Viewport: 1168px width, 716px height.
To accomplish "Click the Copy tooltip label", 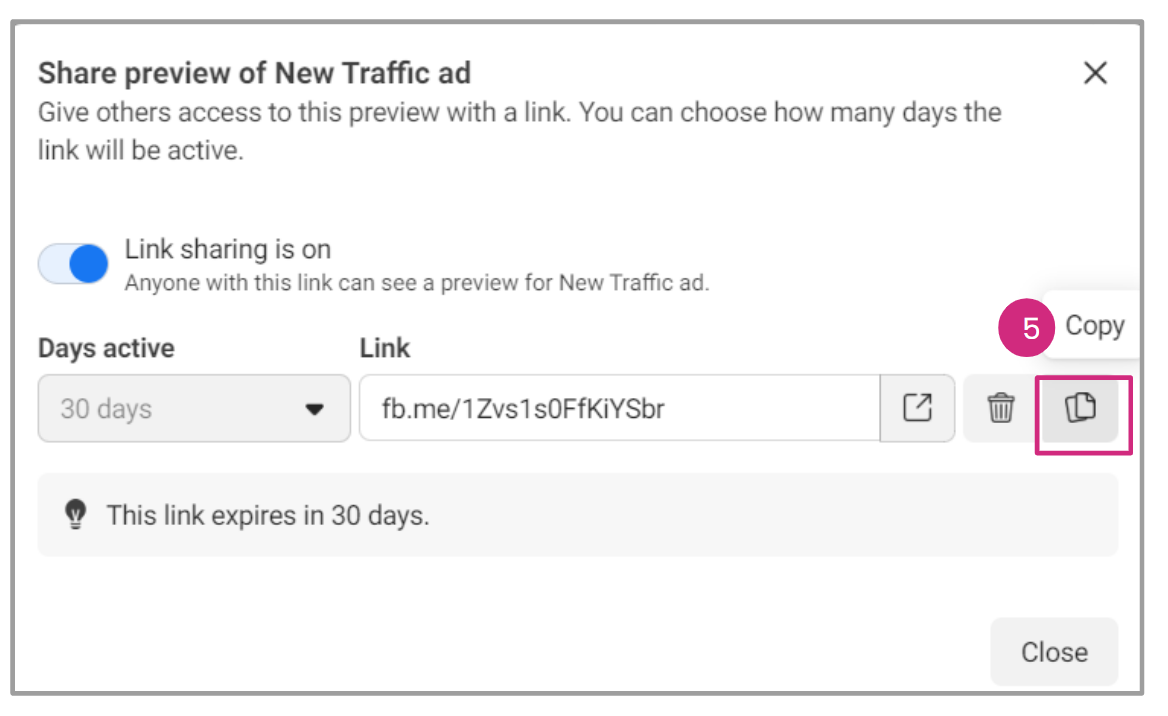I will (x=1094, y=326).
